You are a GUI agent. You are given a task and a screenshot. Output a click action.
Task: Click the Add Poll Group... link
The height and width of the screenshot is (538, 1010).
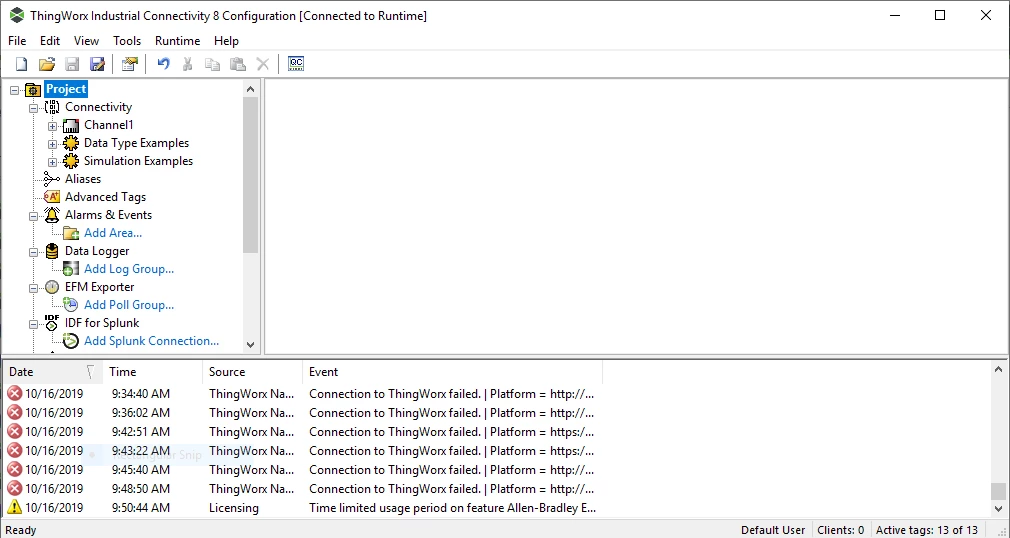point(129,305)
